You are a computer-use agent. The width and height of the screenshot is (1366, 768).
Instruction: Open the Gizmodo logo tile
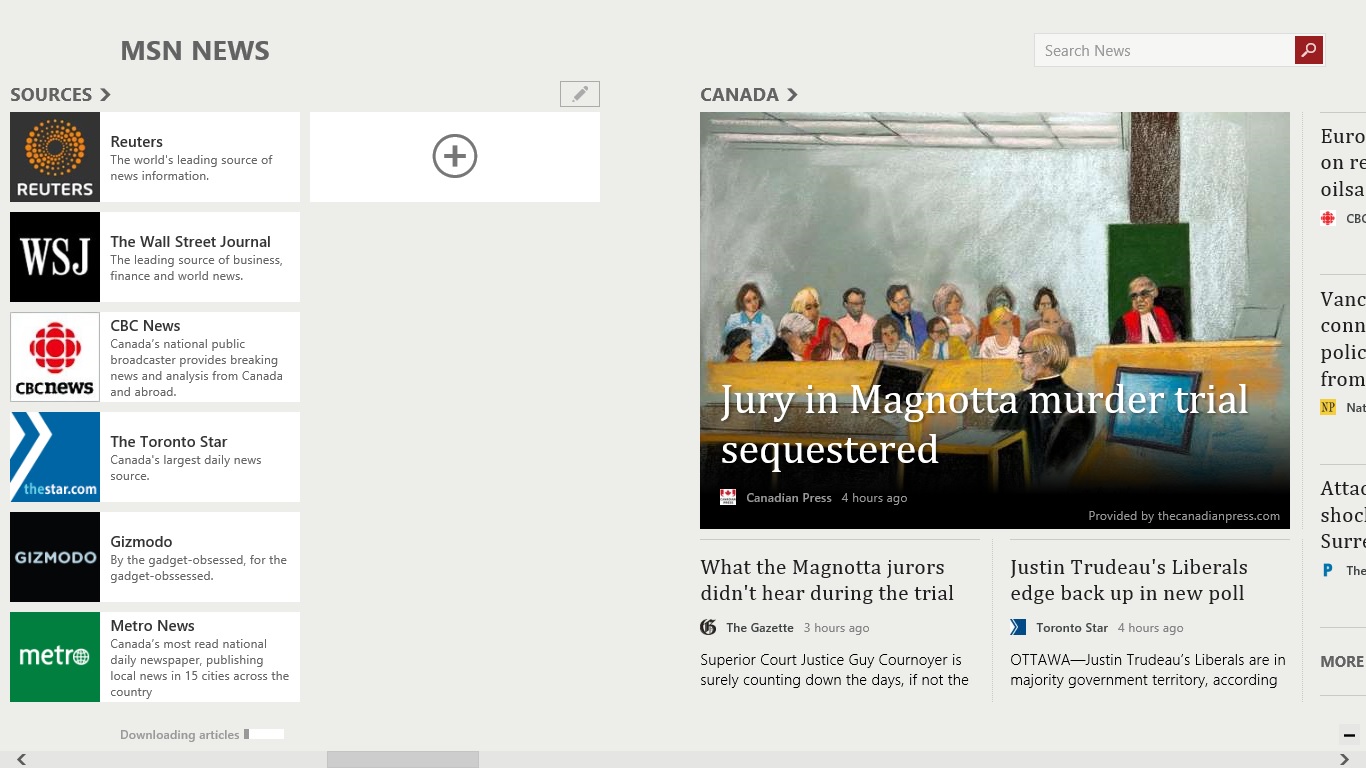coord(55,557)
